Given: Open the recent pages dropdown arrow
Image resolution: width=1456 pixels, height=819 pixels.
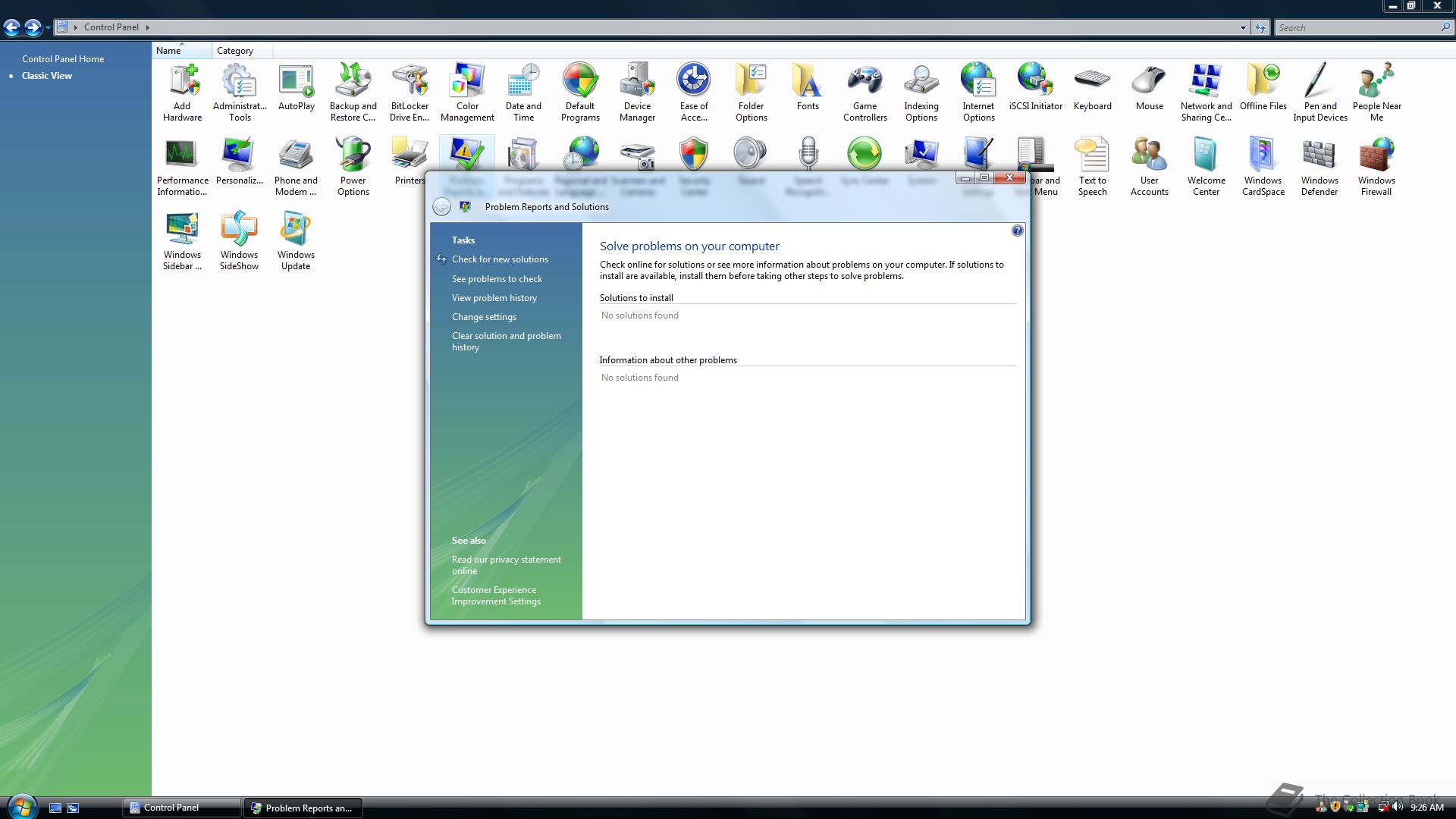Looking at the screenshot, I should coord(48,28).
